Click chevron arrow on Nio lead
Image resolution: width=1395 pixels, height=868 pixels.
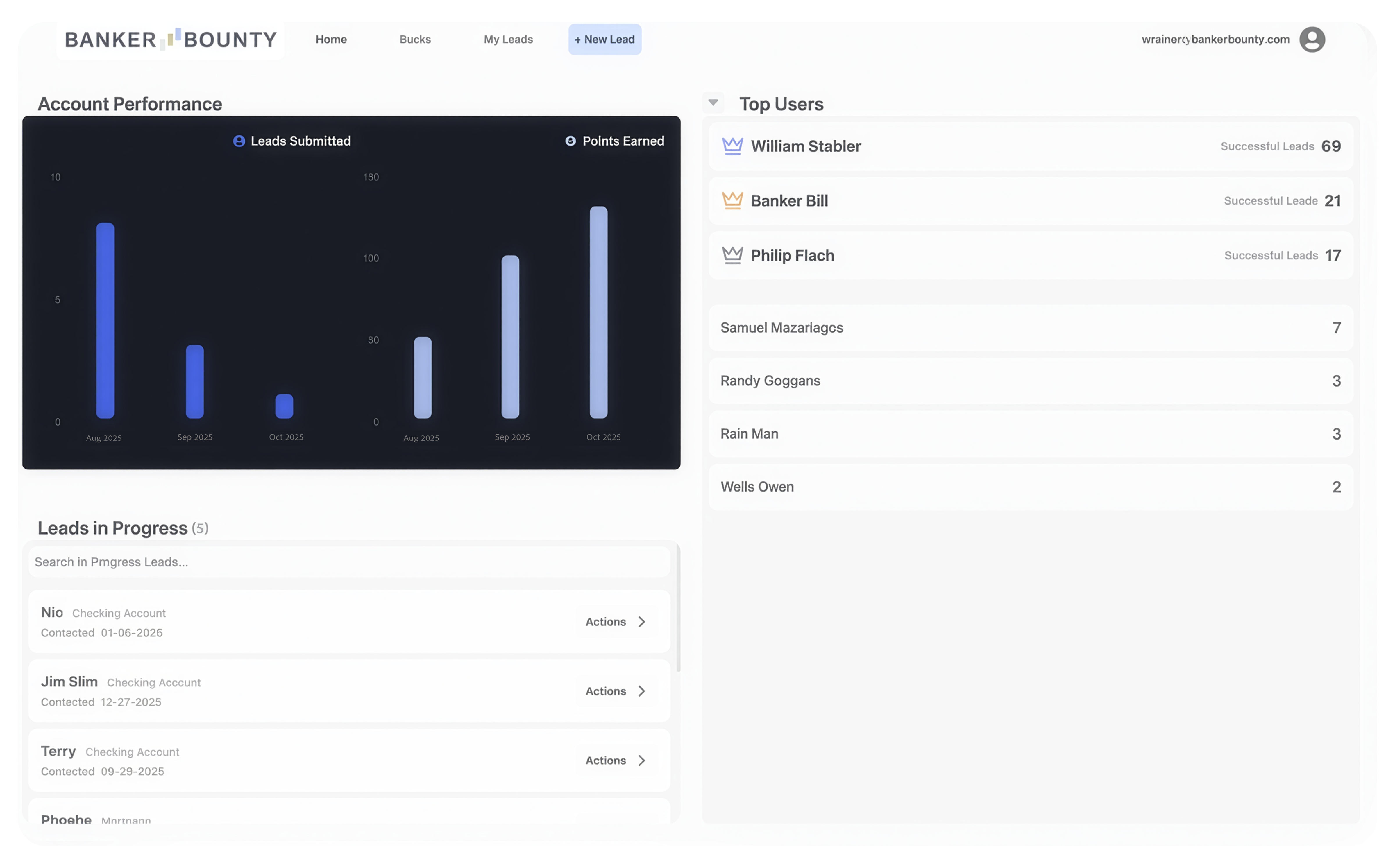642,622
